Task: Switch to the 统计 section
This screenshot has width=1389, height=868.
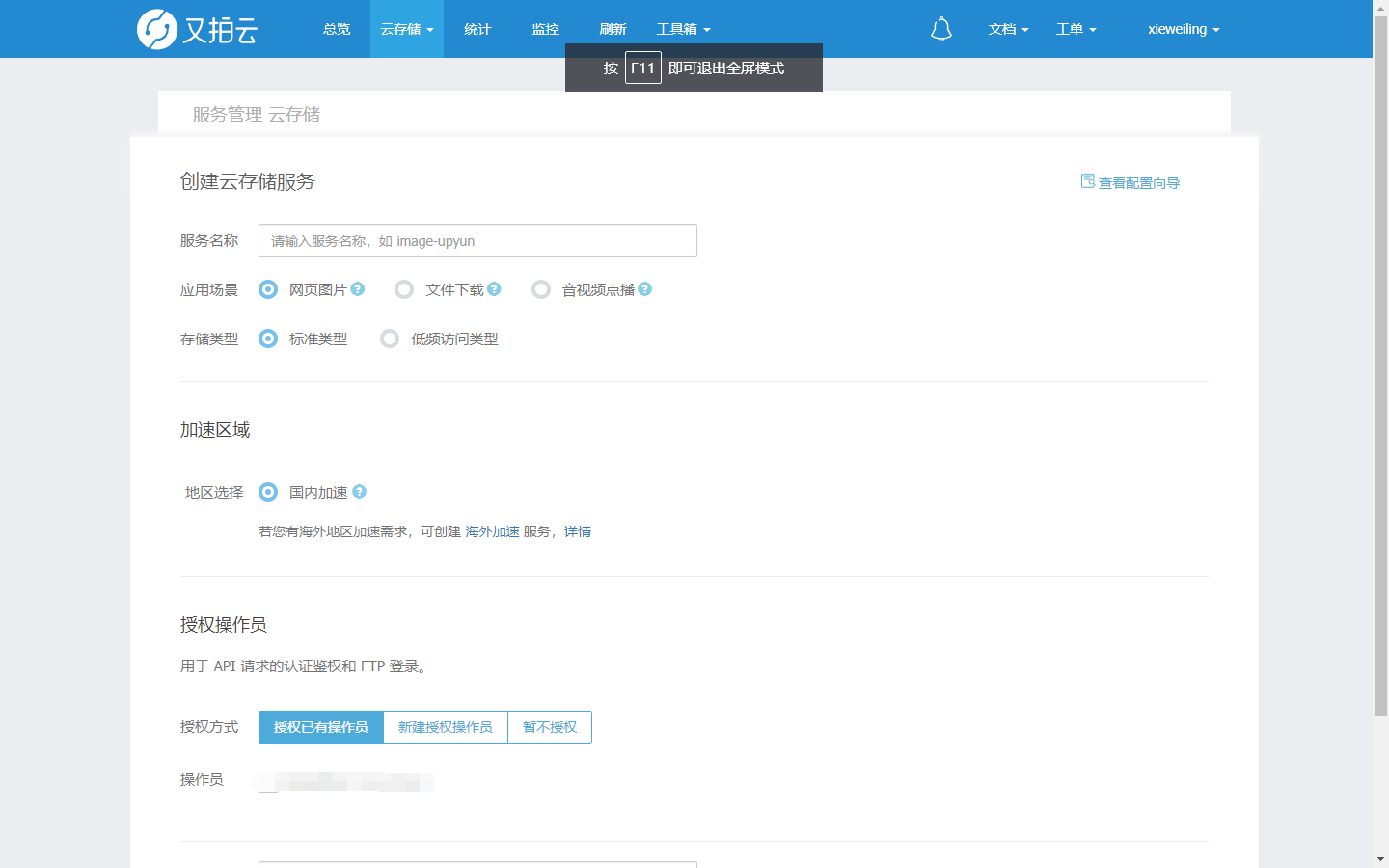Action: [x=477, y=28]
